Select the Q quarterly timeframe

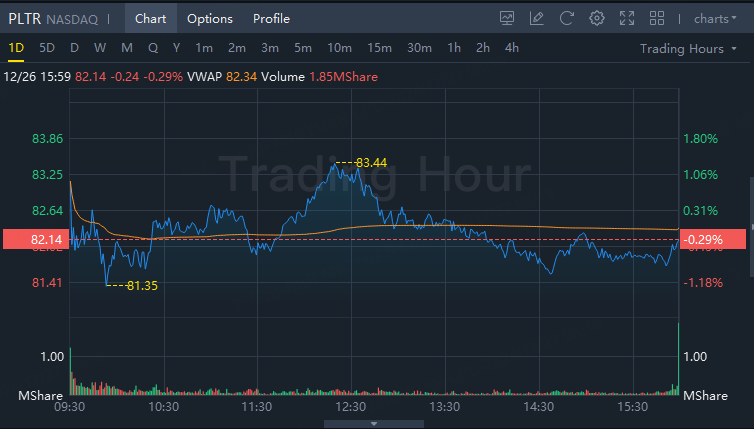(153, 48)
